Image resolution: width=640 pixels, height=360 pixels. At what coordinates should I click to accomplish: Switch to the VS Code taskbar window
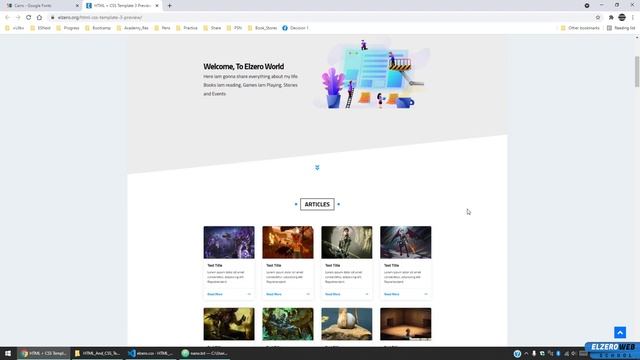pyautogui.click(x=151, y=353)
